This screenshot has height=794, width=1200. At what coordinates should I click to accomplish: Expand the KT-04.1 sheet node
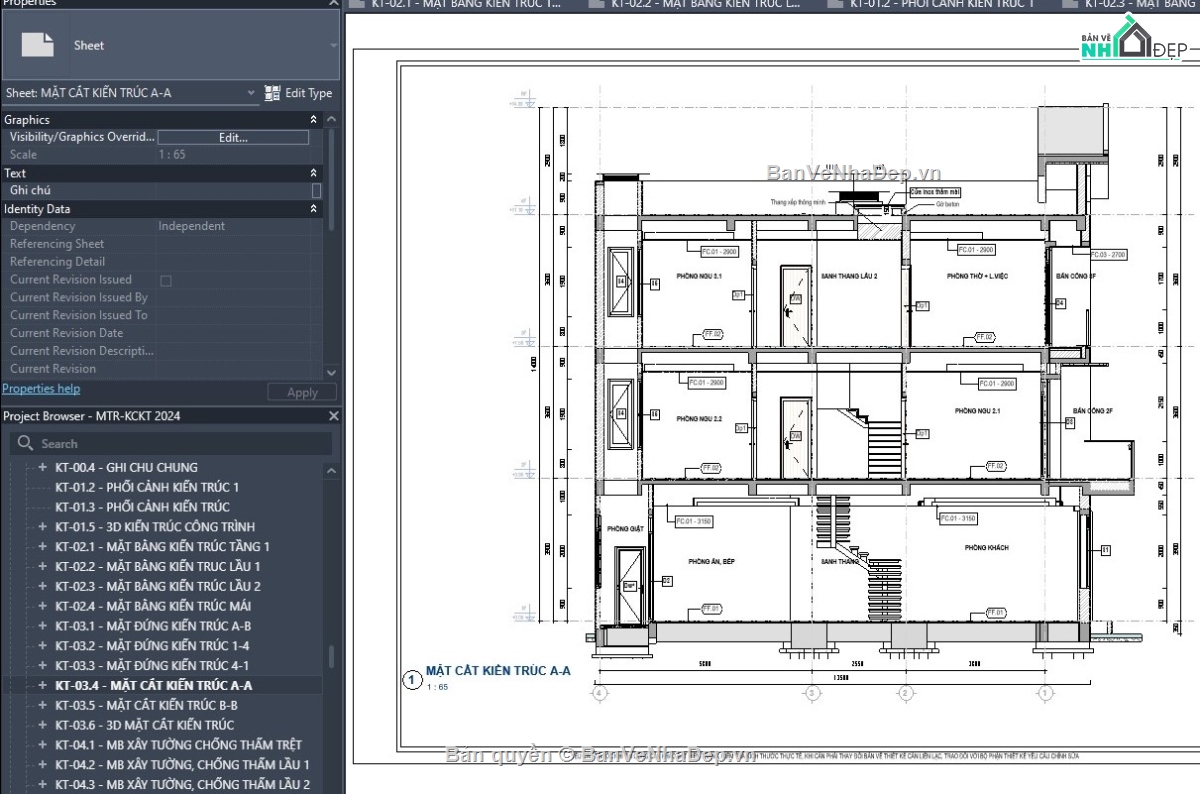pos(42,745)
